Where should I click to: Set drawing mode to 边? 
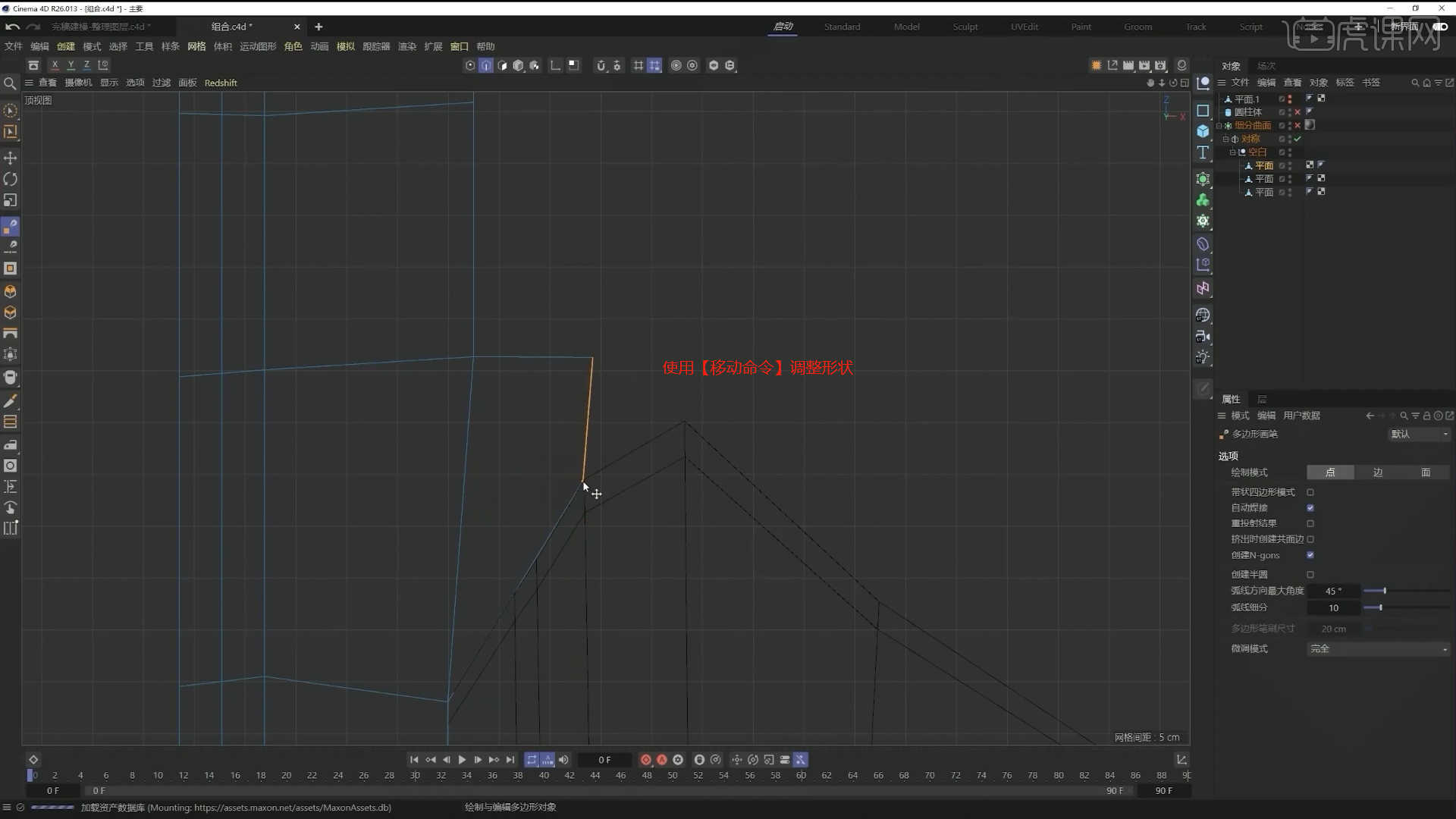pos(1378,472)
